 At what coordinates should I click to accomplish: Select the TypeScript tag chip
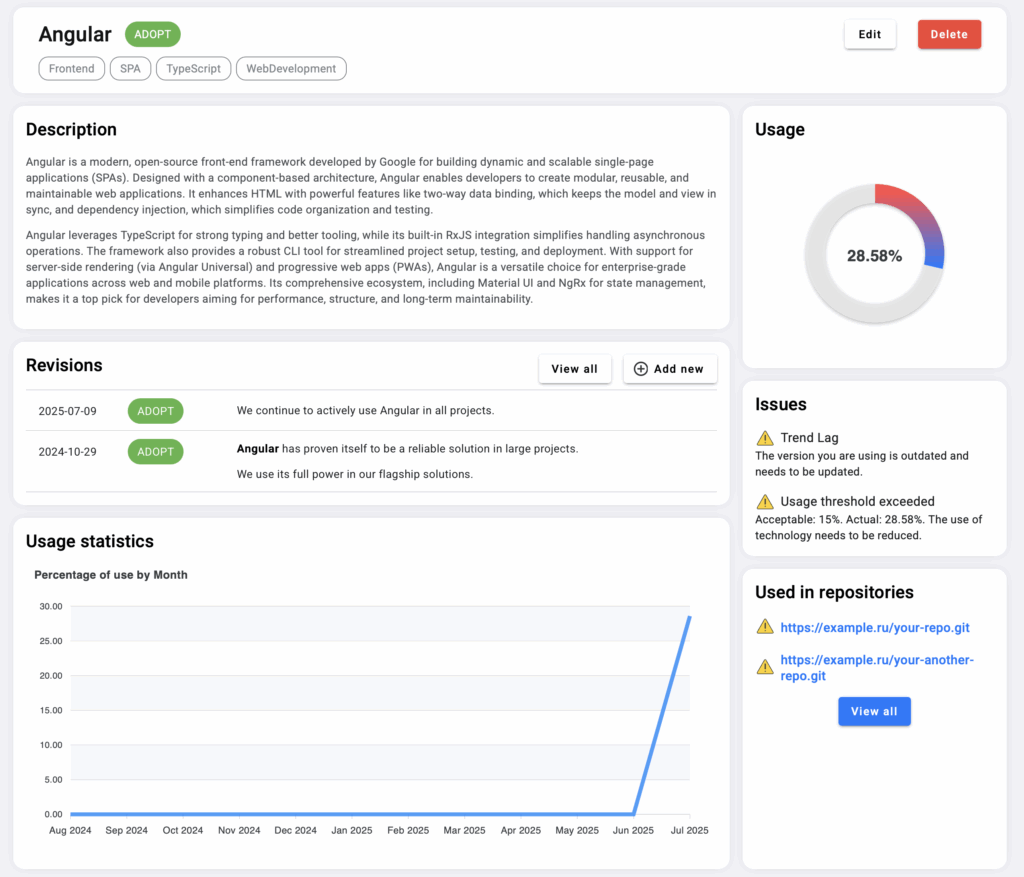(193, 69)
